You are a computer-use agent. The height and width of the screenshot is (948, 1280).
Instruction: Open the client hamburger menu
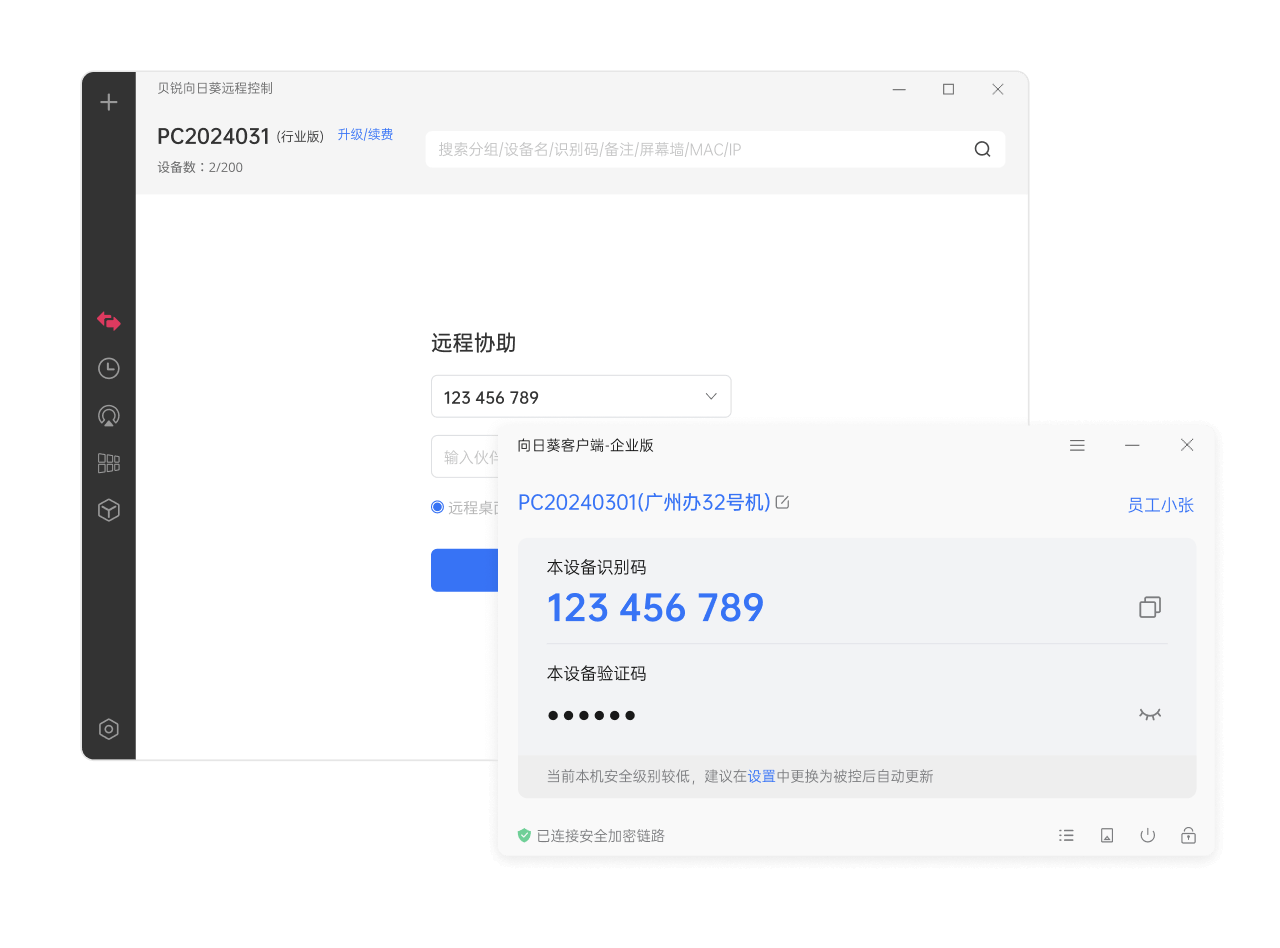click(x=1077, y=445)
